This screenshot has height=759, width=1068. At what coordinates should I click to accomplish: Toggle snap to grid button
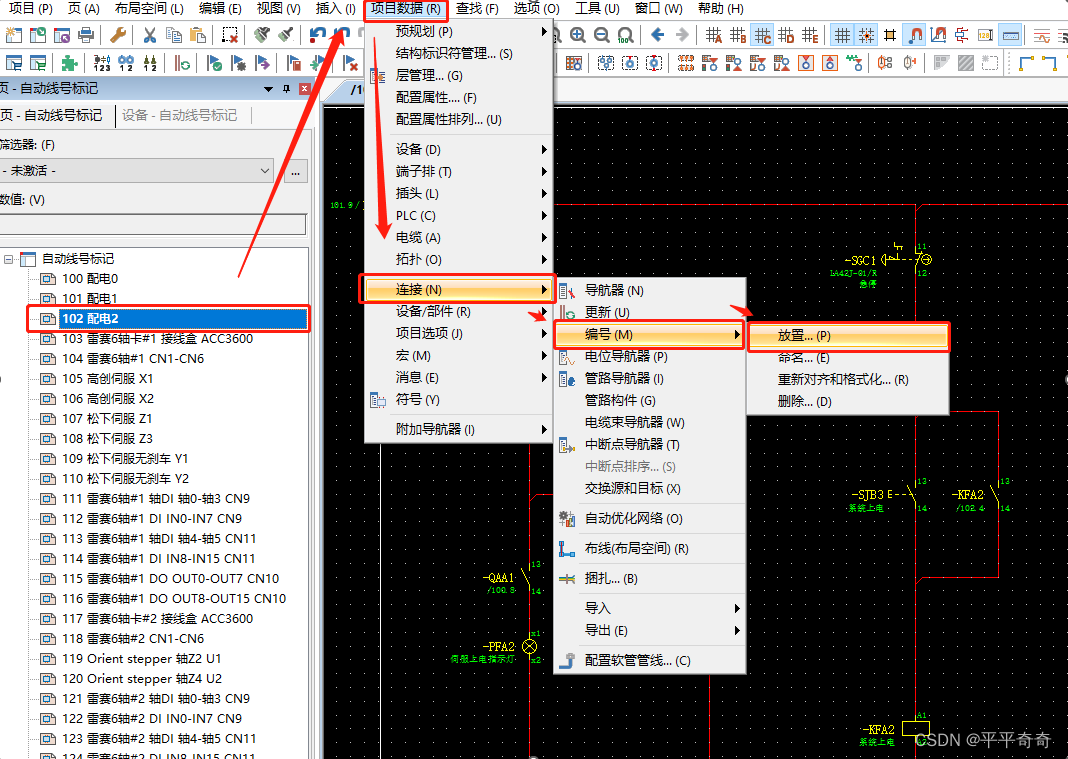click(x=866, y=35)
